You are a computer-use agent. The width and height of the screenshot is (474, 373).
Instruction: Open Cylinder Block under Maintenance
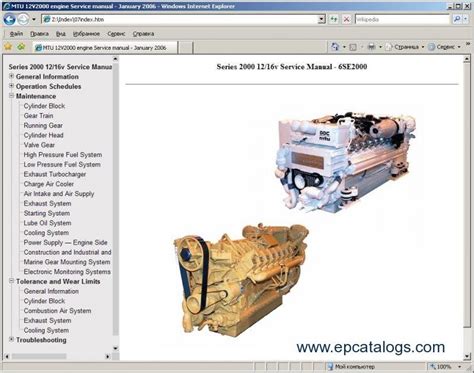point(44,106)
